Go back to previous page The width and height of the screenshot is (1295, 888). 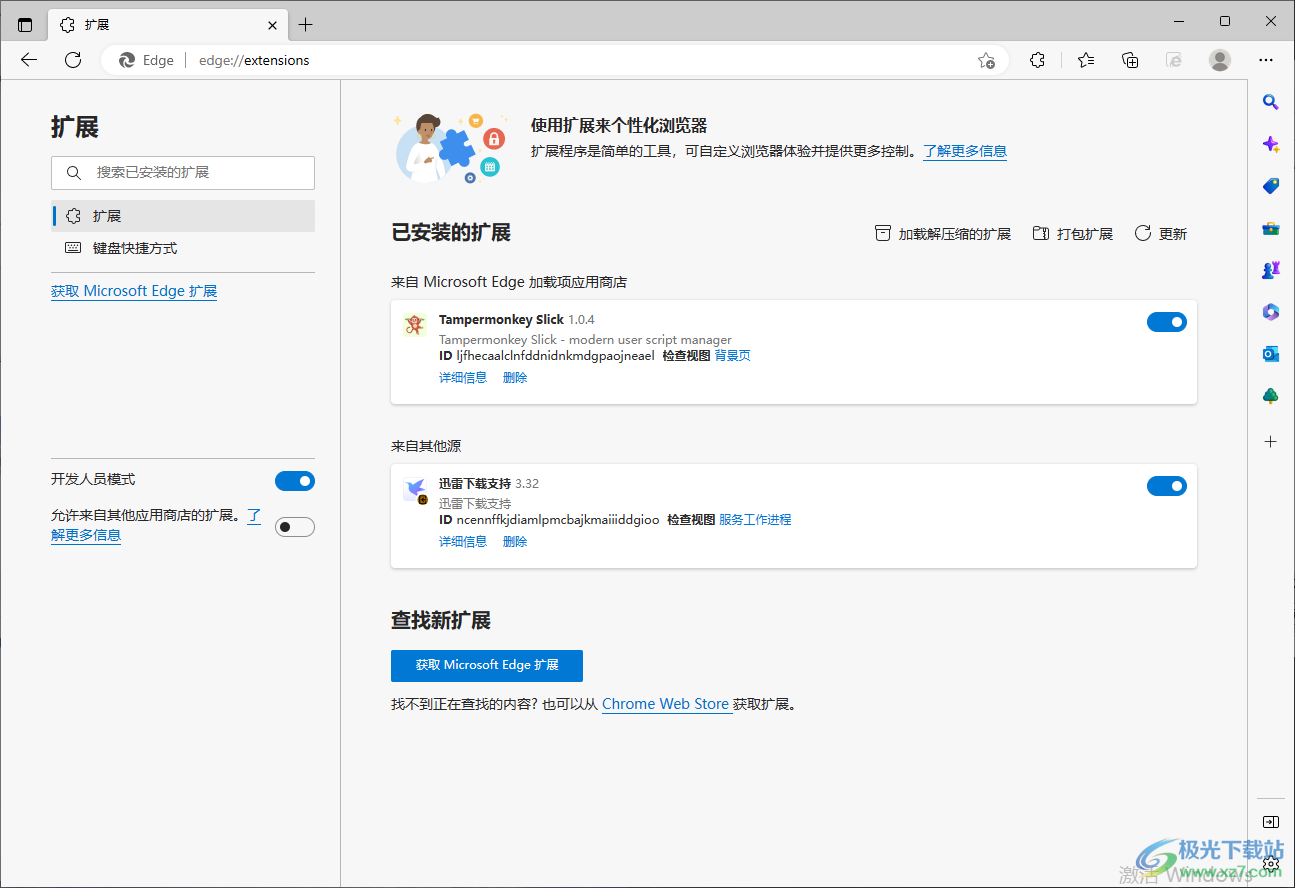click(29, 60)
